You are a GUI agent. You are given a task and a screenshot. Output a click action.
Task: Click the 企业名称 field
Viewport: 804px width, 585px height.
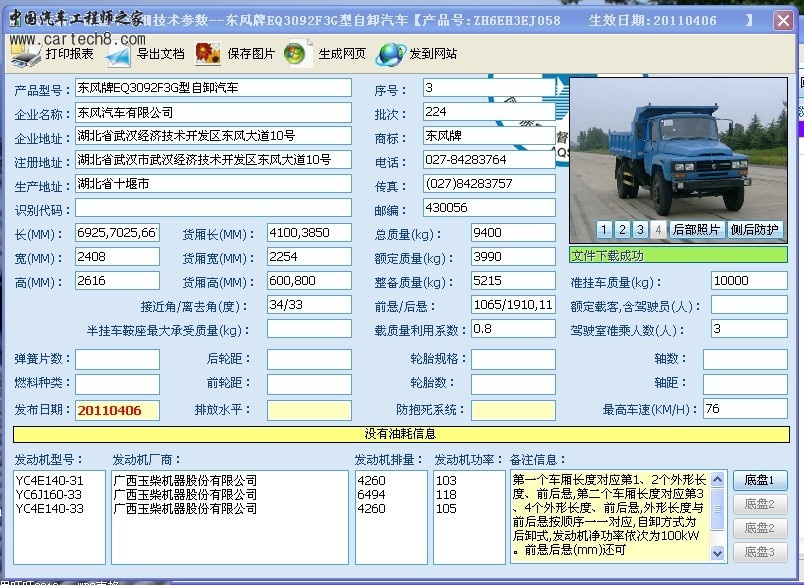pyautogui.click(x=213, y=112)
